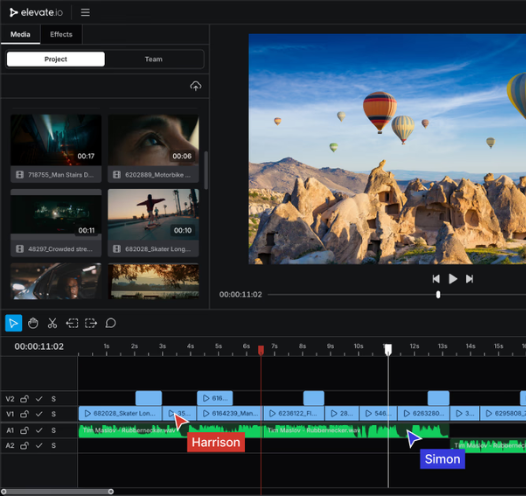This screenshot has height=496, width=526.
Task: Open the 682028_Skater Long clip thumbnail
Action: (153, 215)
